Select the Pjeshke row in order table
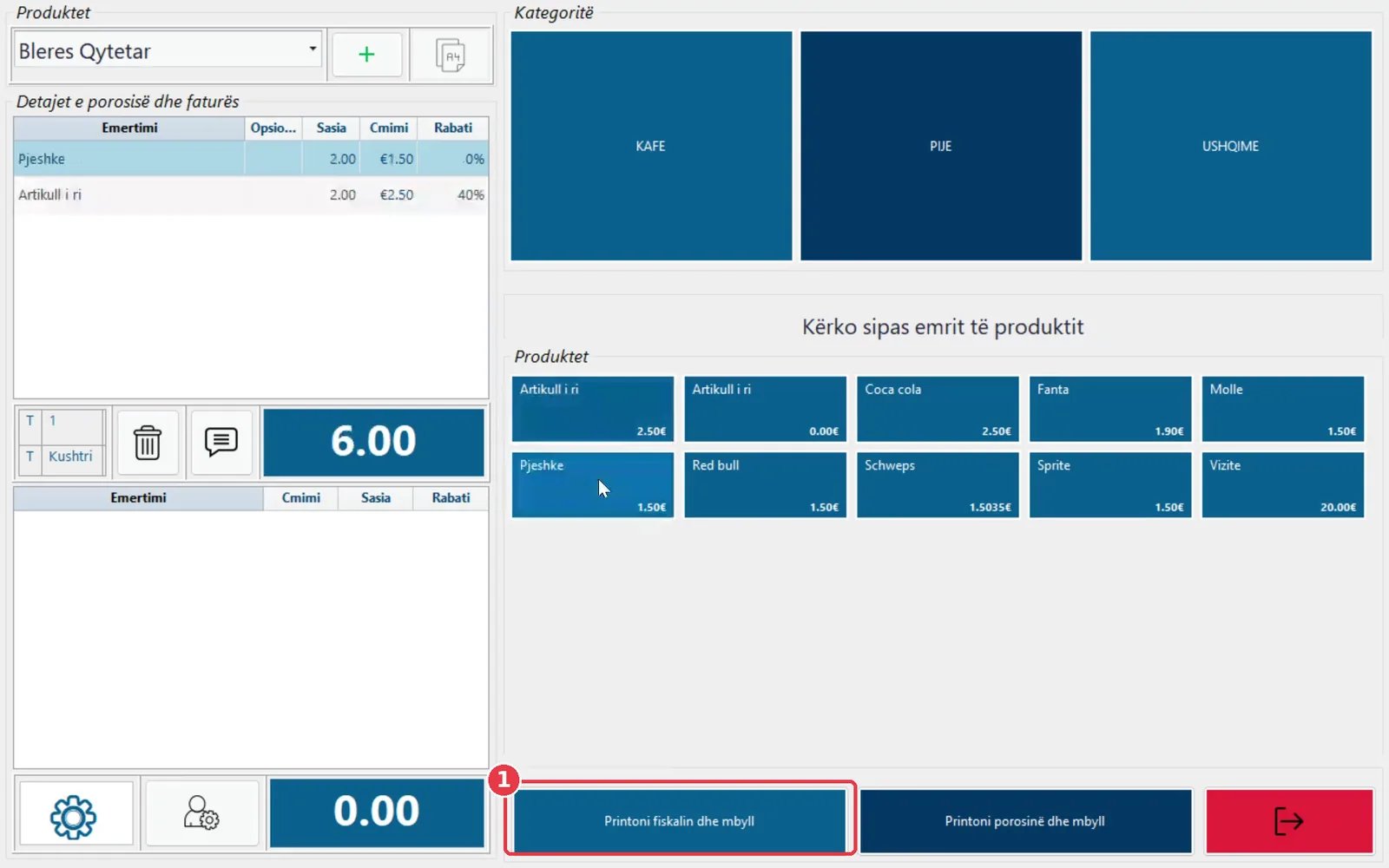Viewport: 1389px width, 868px height. (x=251, y=159)
